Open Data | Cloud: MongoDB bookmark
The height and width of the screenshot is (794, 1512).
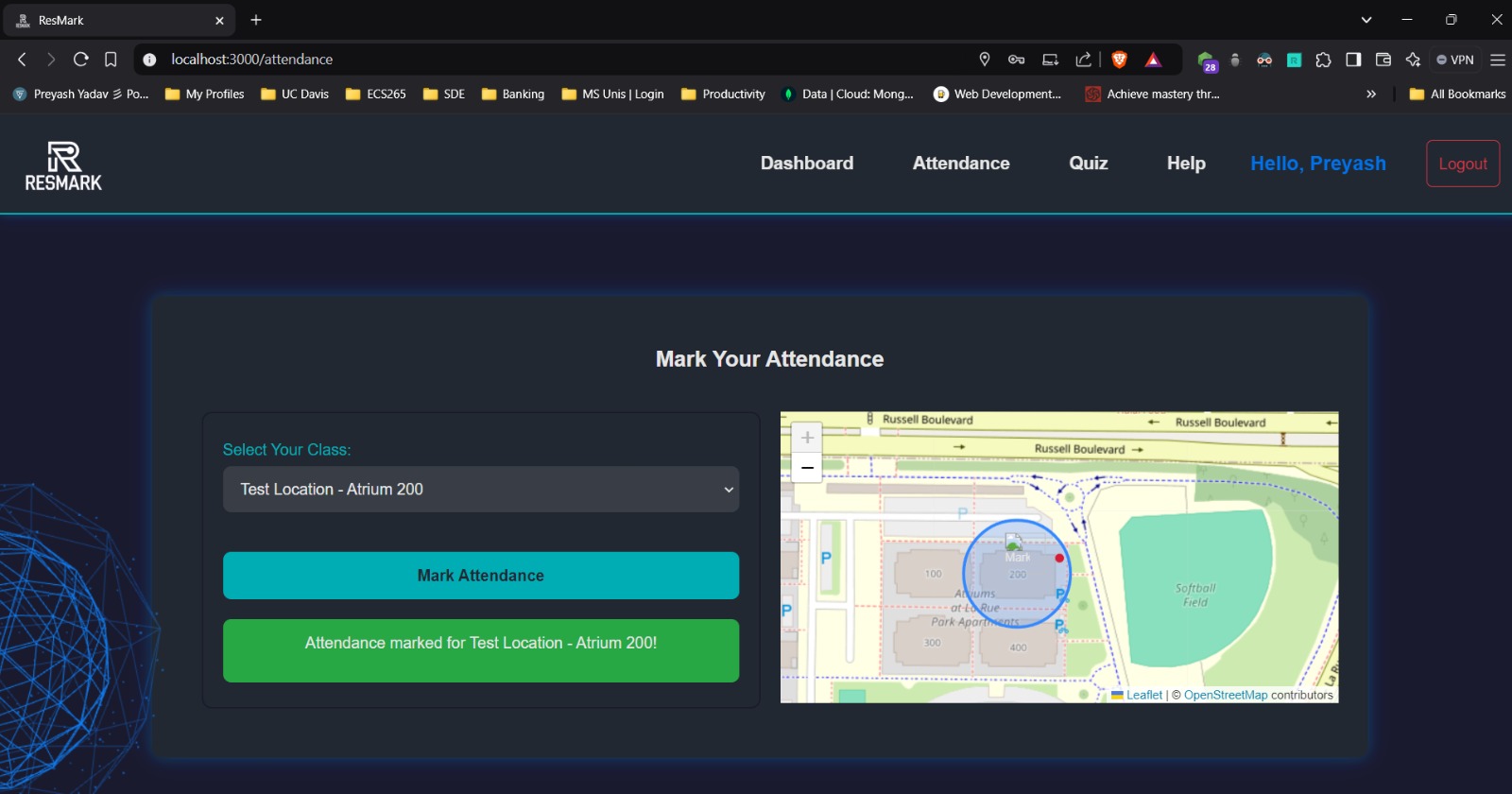click(848, 94)
